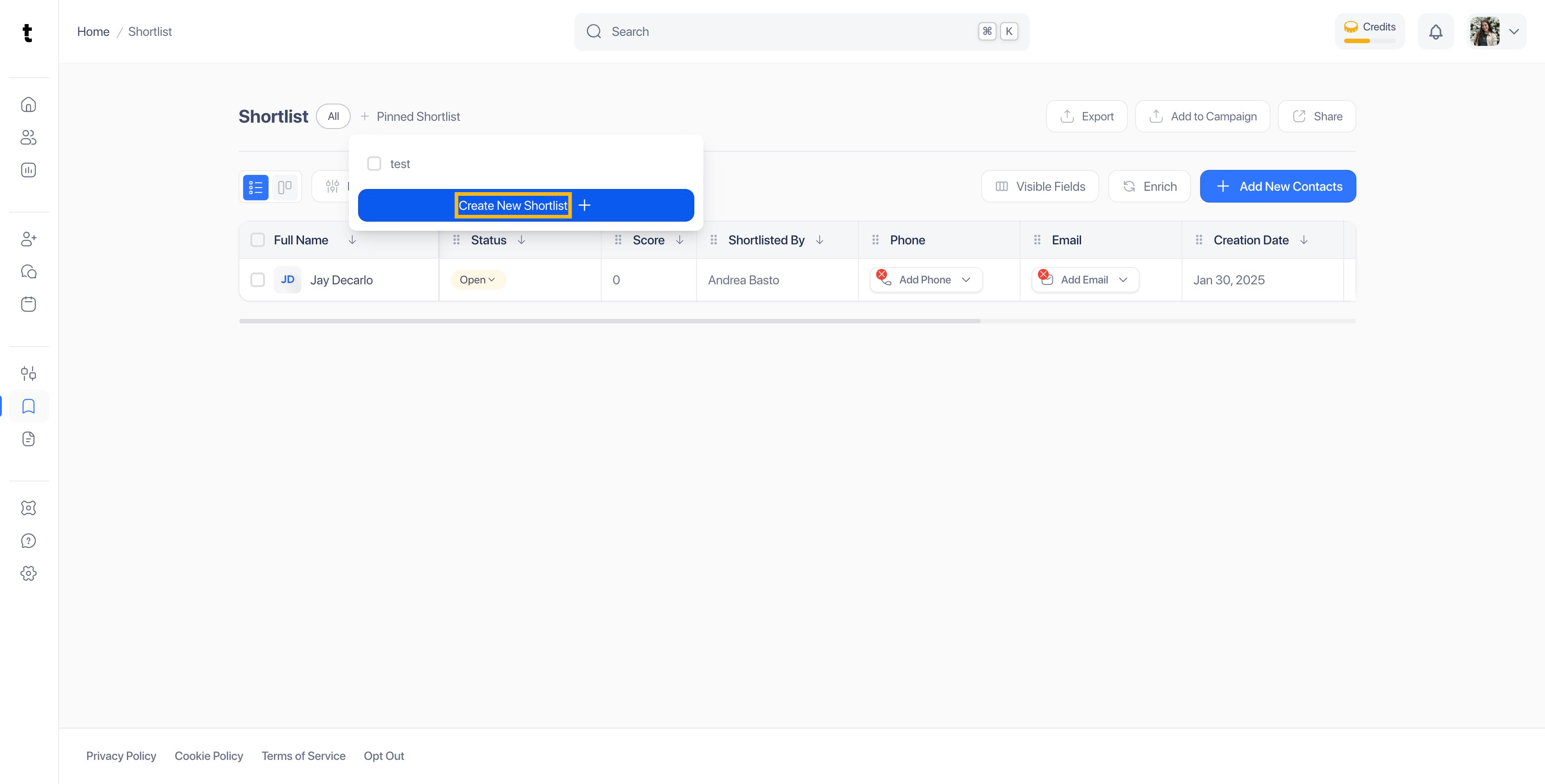The height and width of the screenshot is (784, 1545).
Task: Check the Jay Decarlo row checkbox
Action: [257, 280]
